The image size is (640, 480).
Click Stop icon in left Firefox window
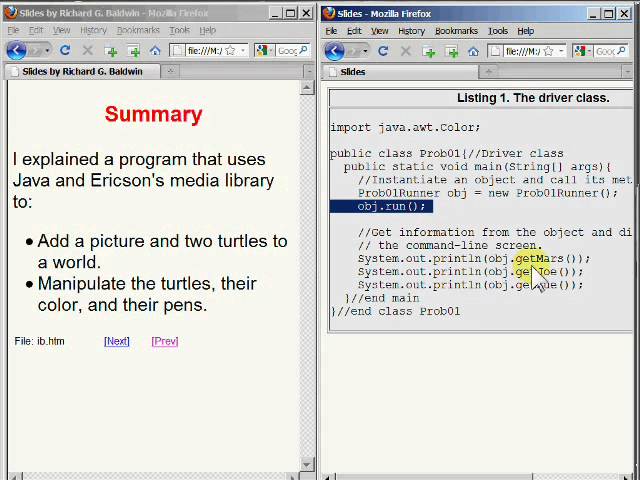point(87,51)
